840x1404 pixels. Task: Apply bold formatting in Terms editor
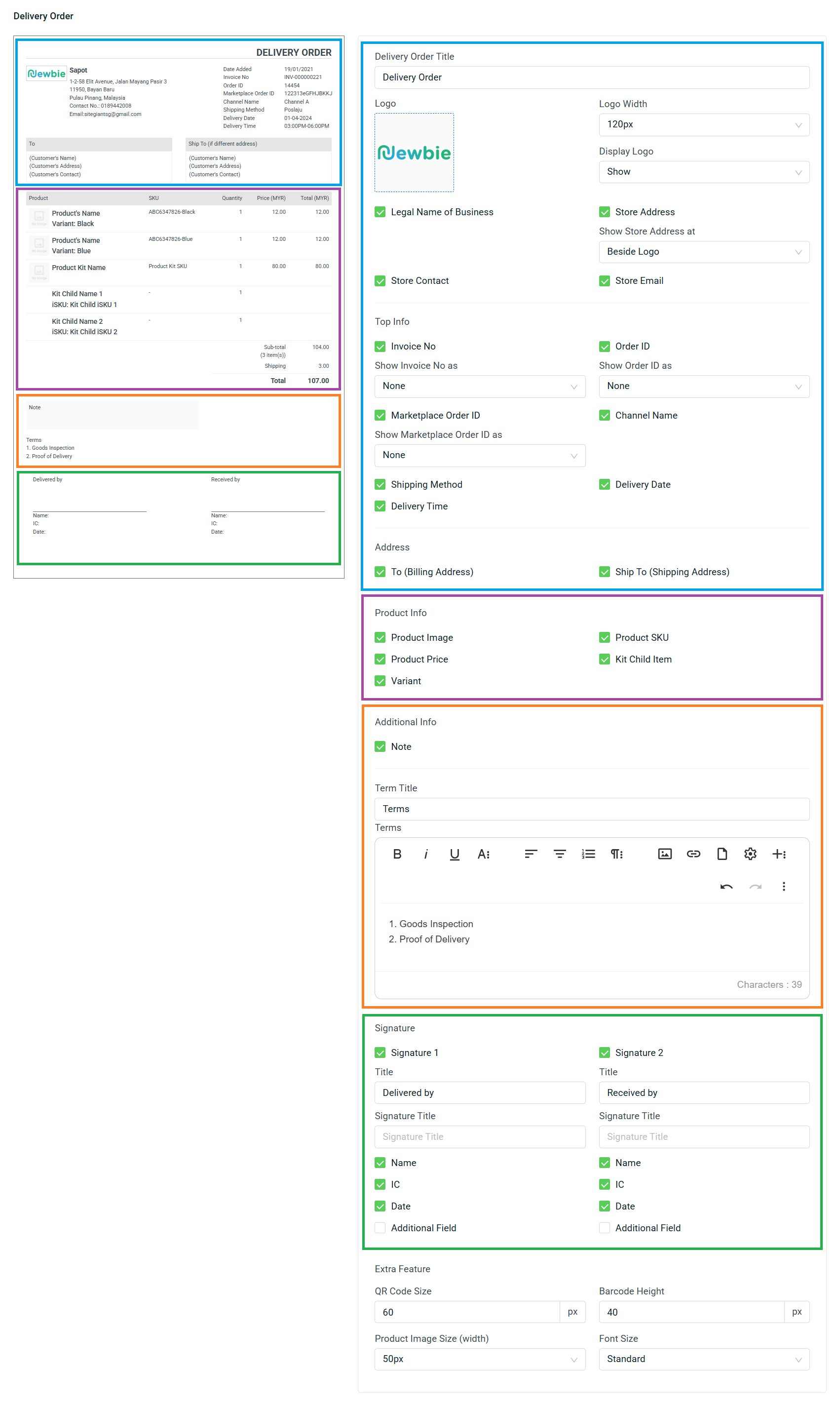pyautogui.click(x=397, y=854)
